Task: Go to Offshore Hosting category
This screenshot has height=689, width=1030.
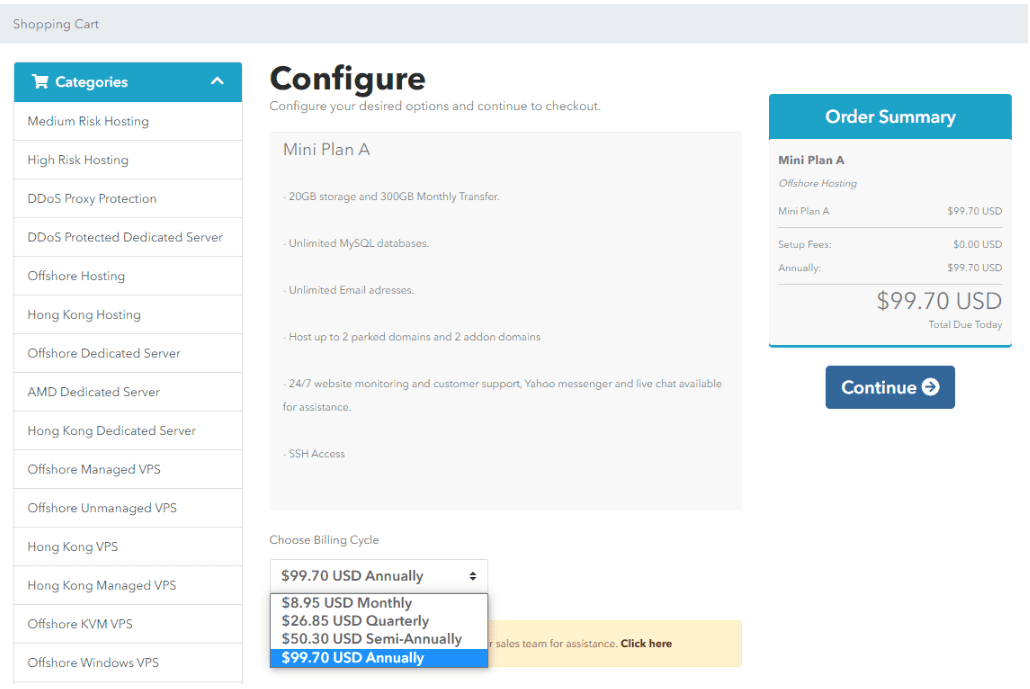Action: click(x=127, y=276)
